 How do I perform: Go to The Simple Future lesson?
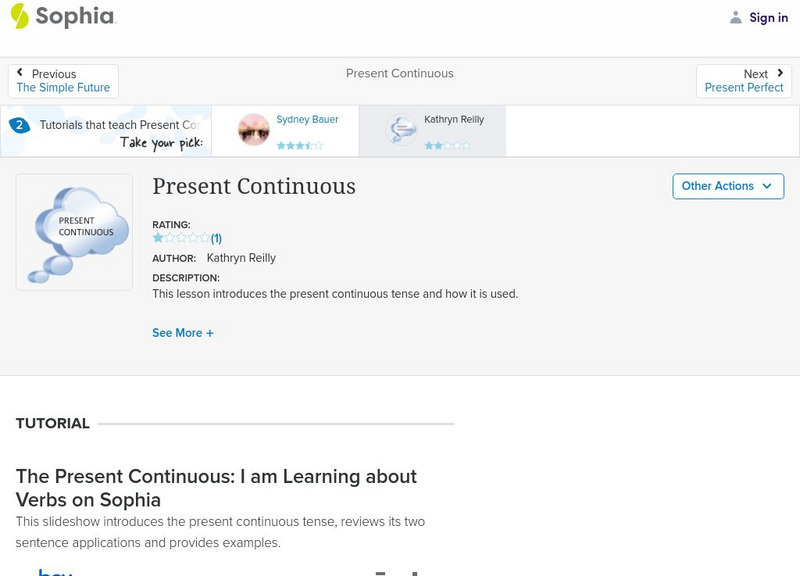pyautogui.click(x=63, y=88)
